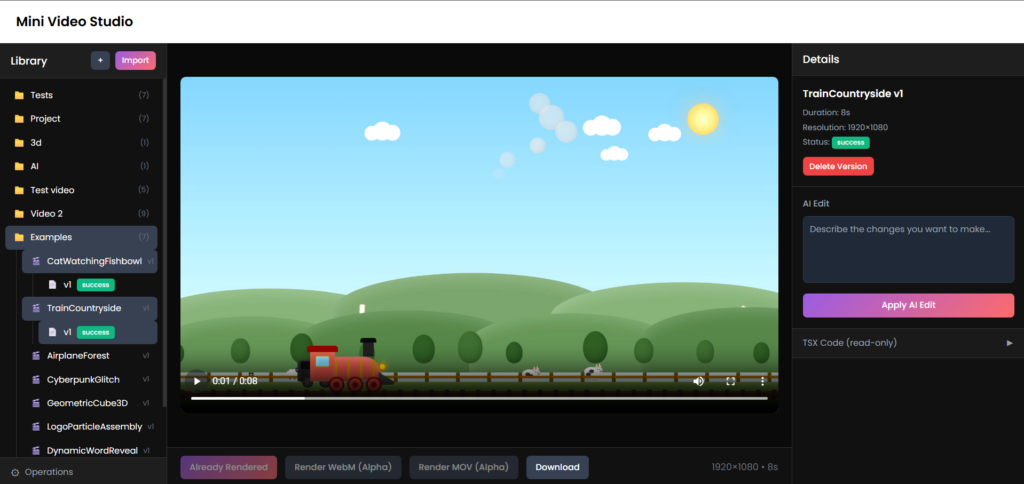Click the CyberpunkGlitch clapperboard icon
Image resolution: width=1024 pixels, height=484 pixels.
(x=36, y=379)
